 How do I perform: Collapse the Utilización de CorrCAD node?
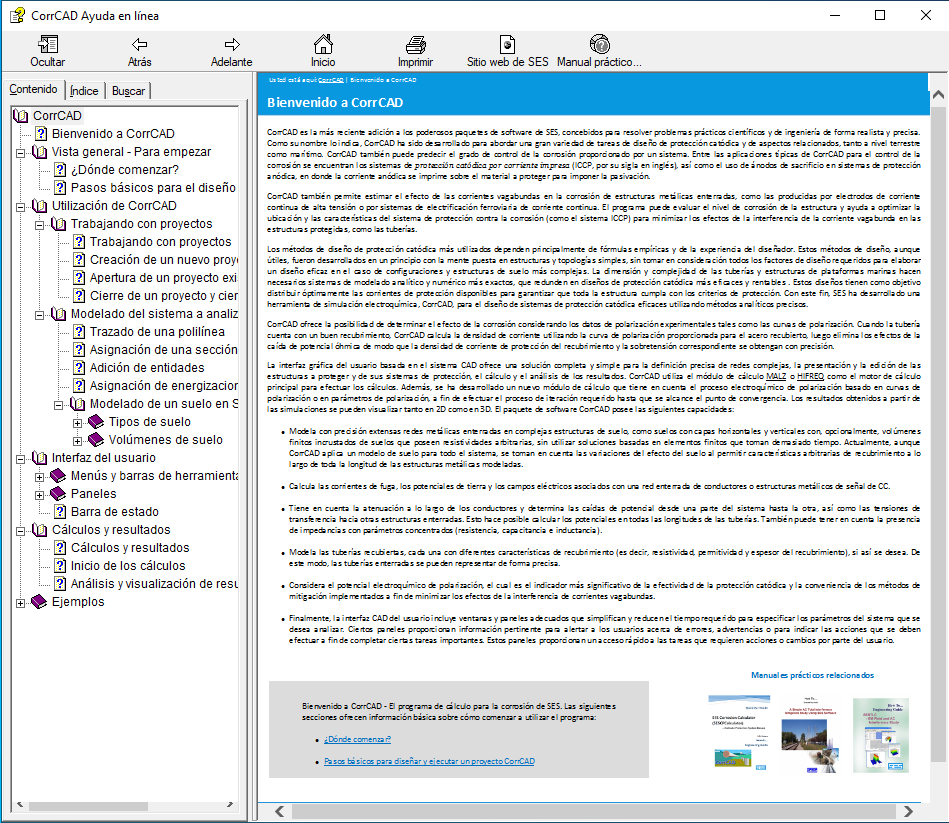coord(21,207)
